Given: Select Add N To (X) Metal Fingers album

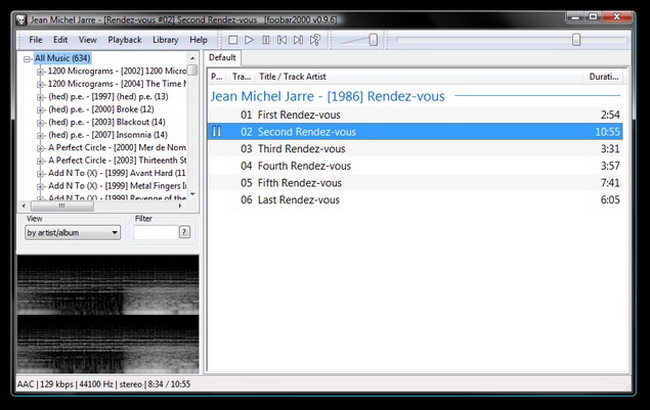Looking at the screenshot, I should (x=117, y=186).
